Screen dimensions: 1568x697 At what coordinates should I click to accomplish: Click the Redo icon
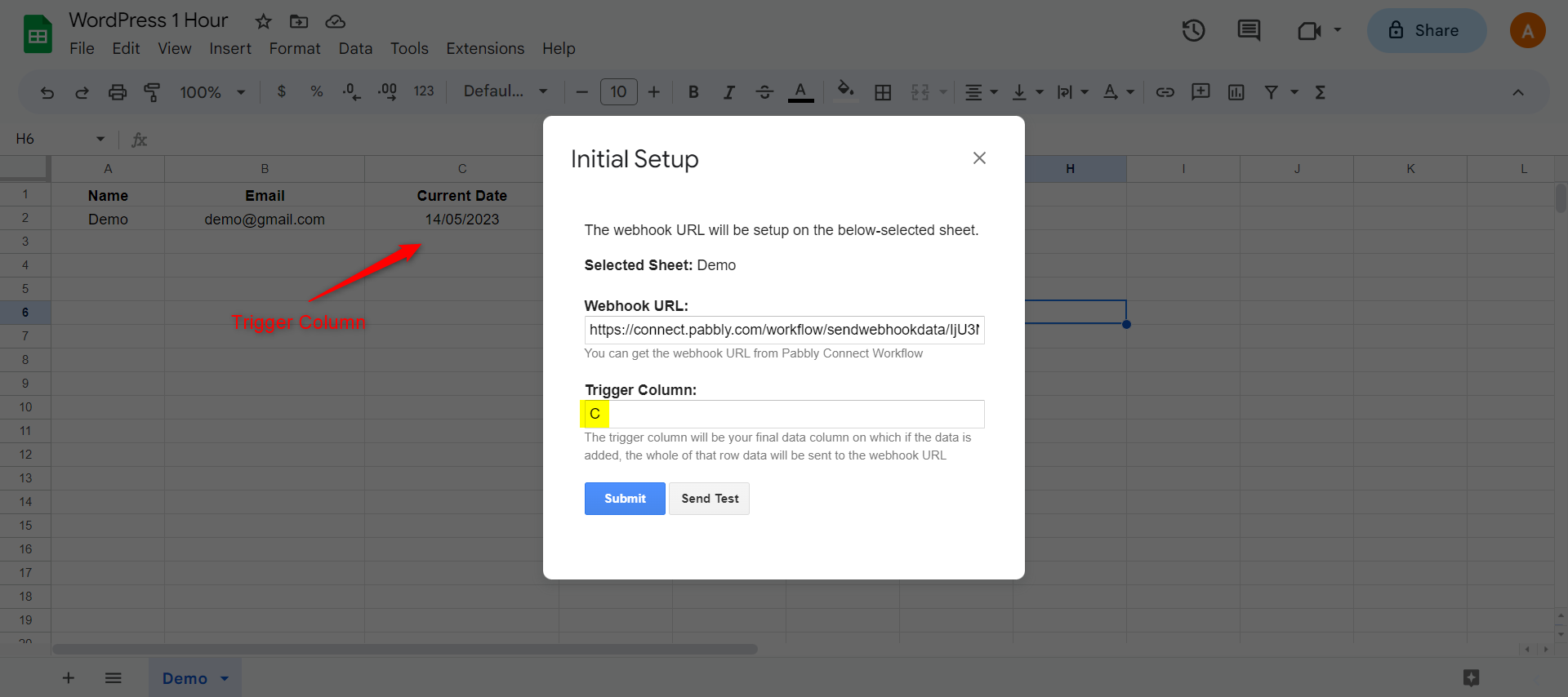82,92
